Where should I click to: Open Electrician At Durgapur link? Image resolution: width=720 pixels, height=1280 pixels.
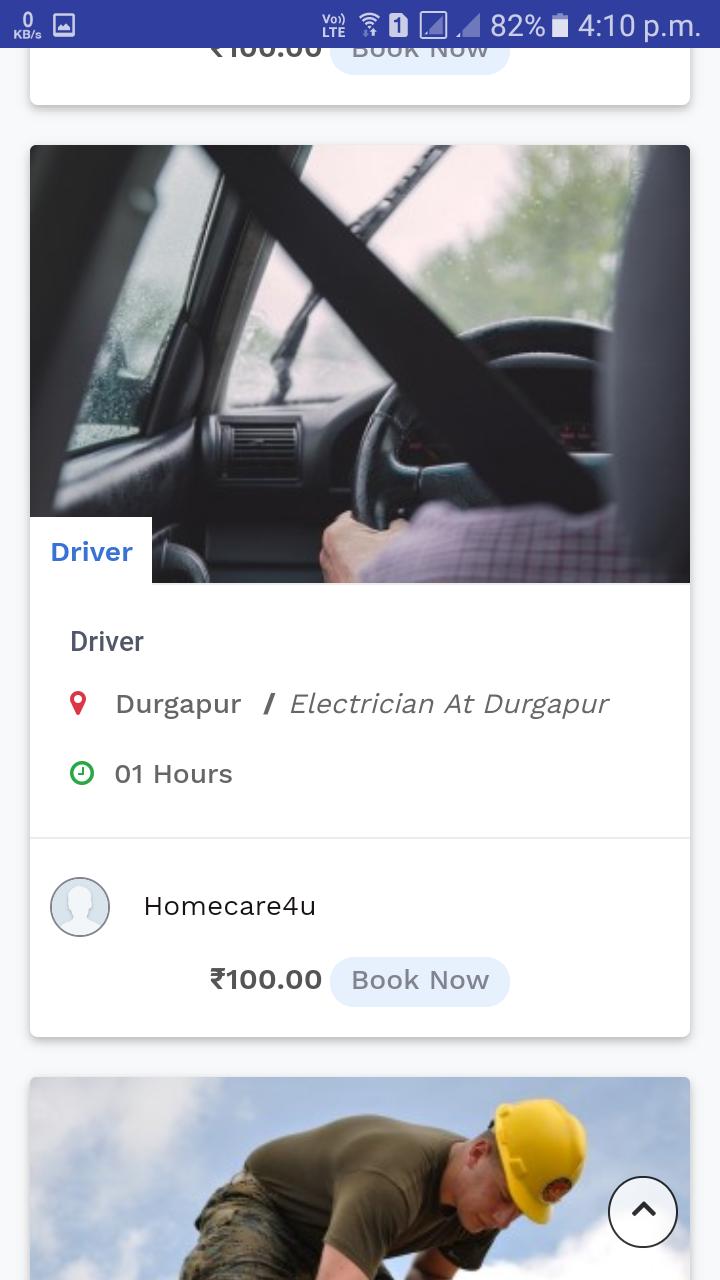[x=448, y=704]
